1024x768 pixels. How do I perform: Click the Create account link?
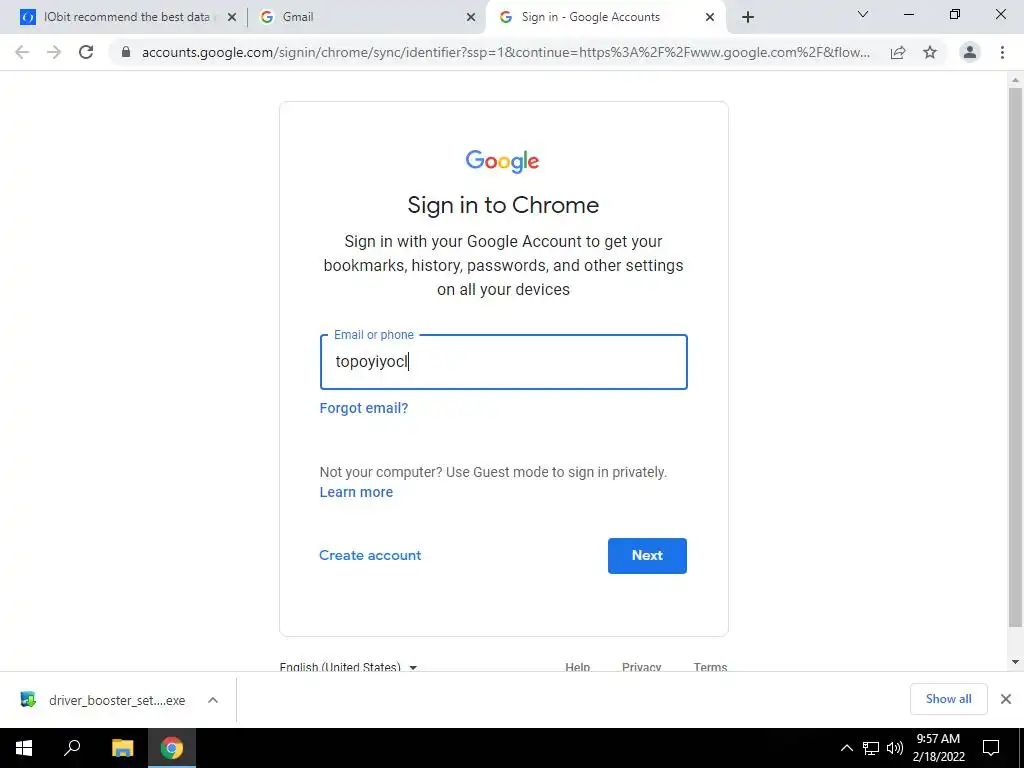coord(370,555)
